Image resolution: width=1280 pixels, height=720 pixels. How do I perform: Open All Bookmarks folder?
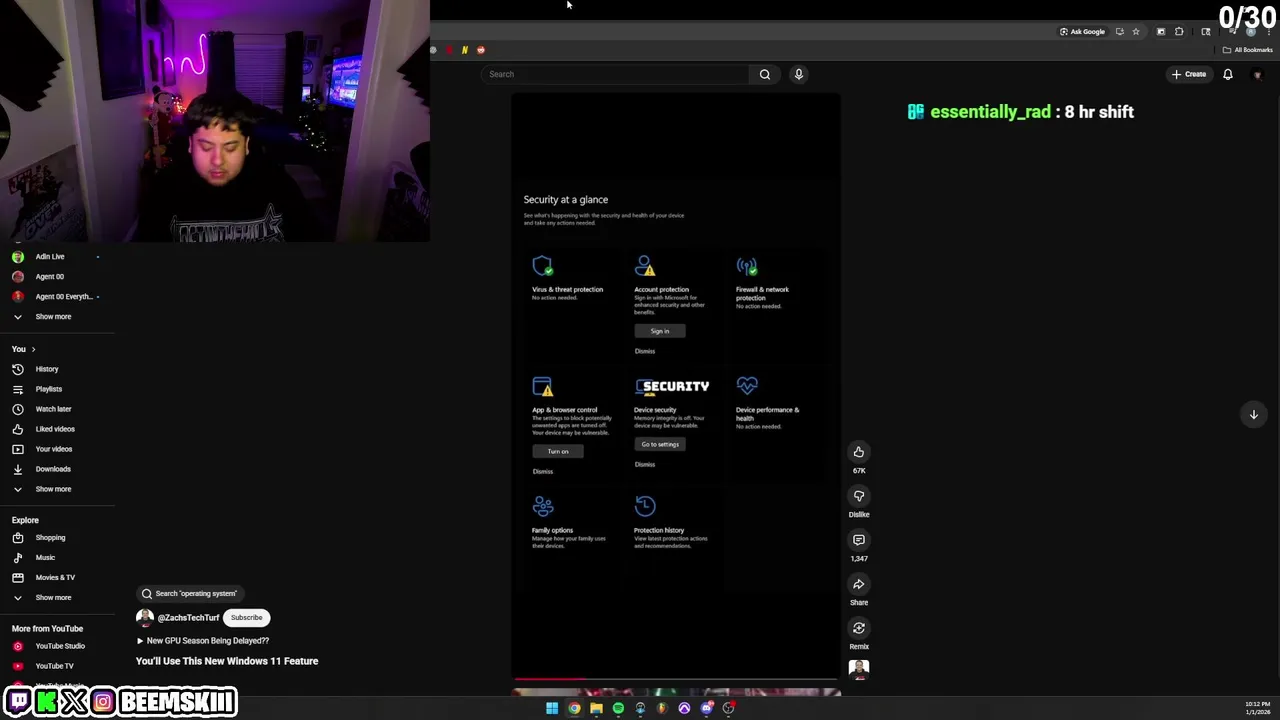tap(1247, 50)
